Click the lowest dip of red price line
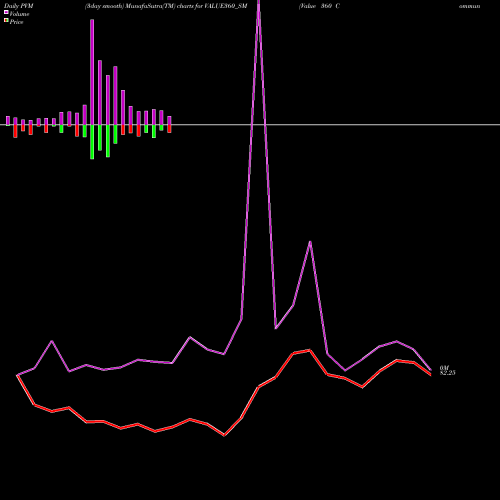The width and height of the screenshot is (500, 500). click(224, 435)
